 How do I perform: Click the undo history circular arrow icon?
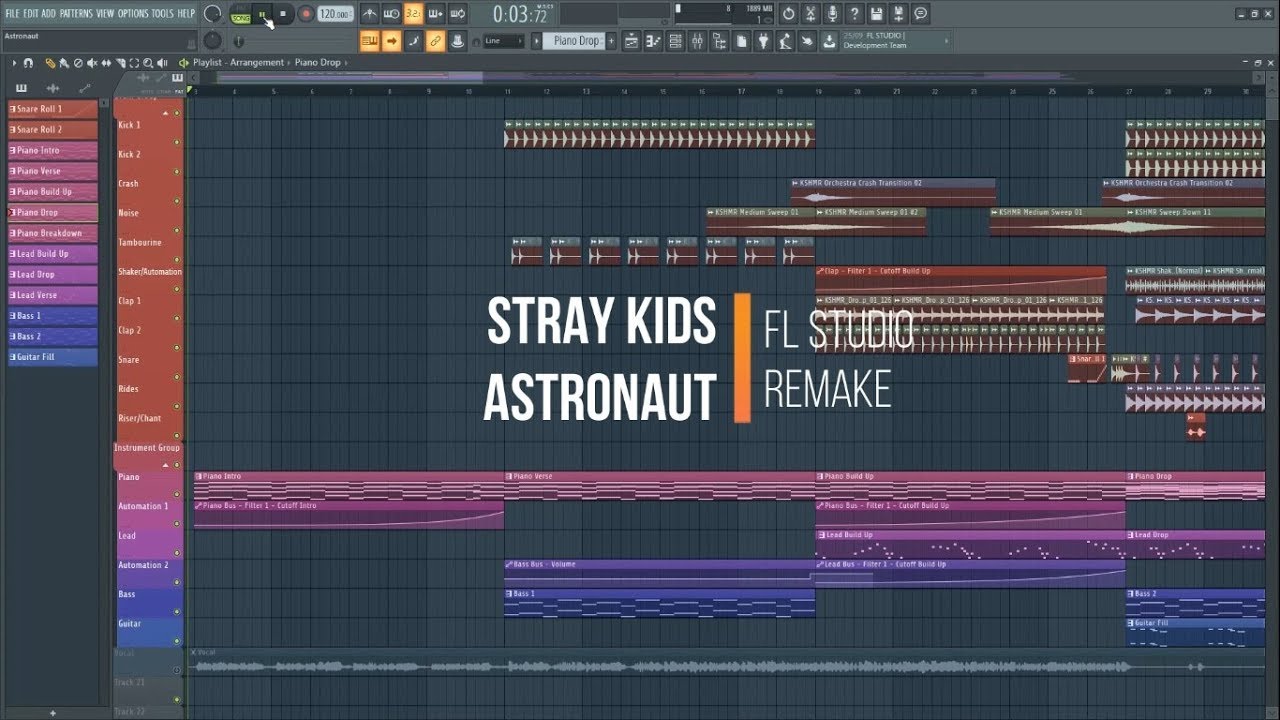pyautogui.click(x=788, y=14)
